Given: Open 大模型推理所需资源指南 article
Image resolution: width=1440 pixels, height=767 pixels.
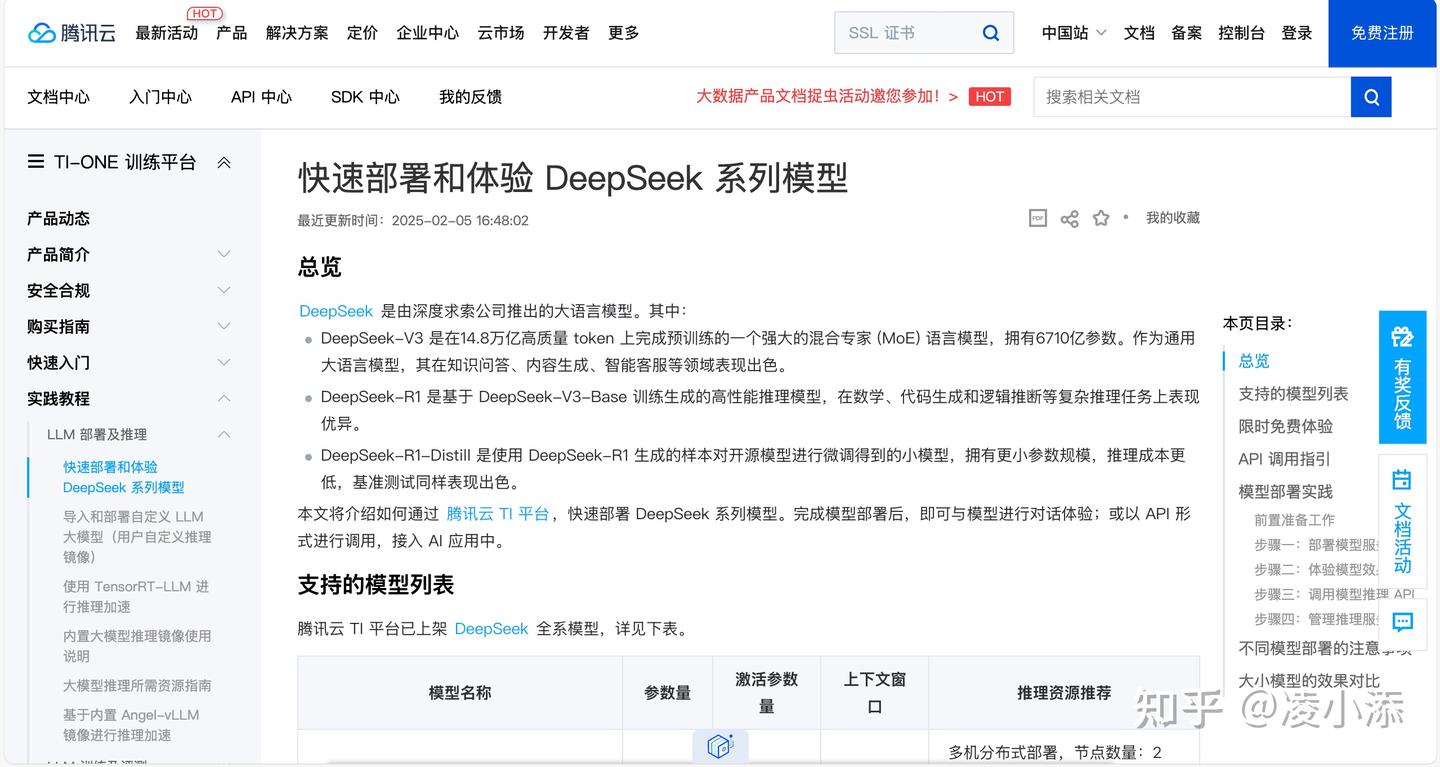Looking at the screenshot, I should pos(137,686).
